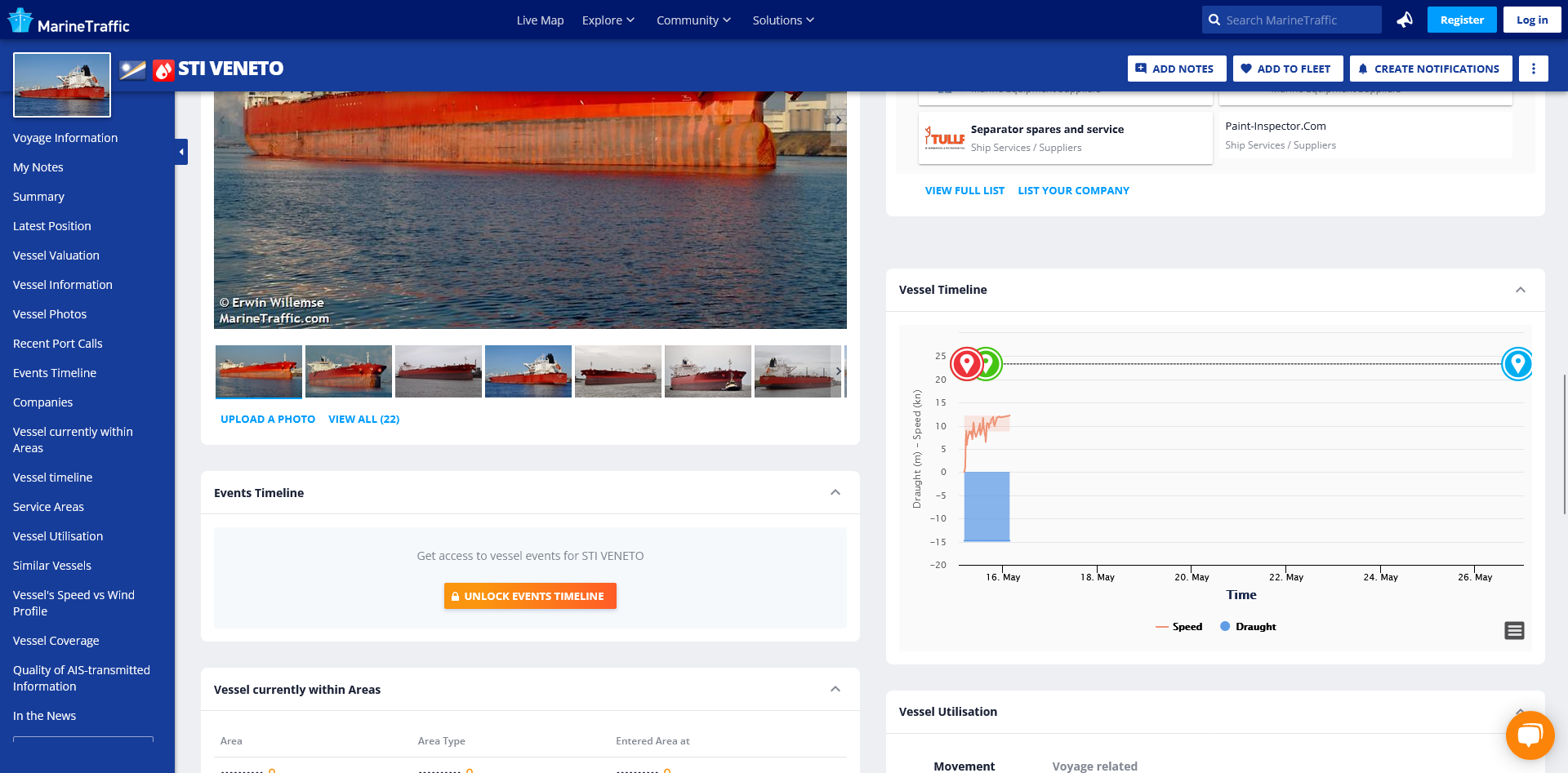Jump to Voyage Information section
Screen dimensions: 1568x773
coord(65,138)
